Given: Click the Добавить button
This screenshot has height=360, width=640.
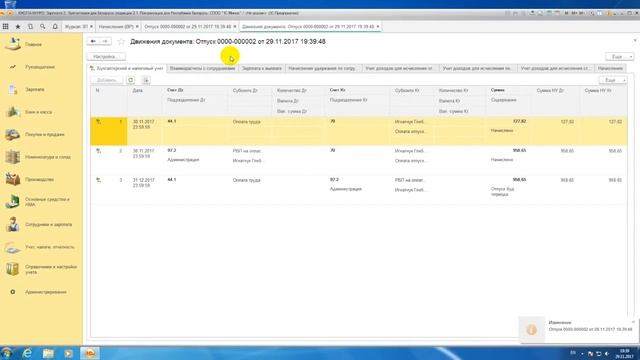Looking at the screenshot, I should pos(107,80).
